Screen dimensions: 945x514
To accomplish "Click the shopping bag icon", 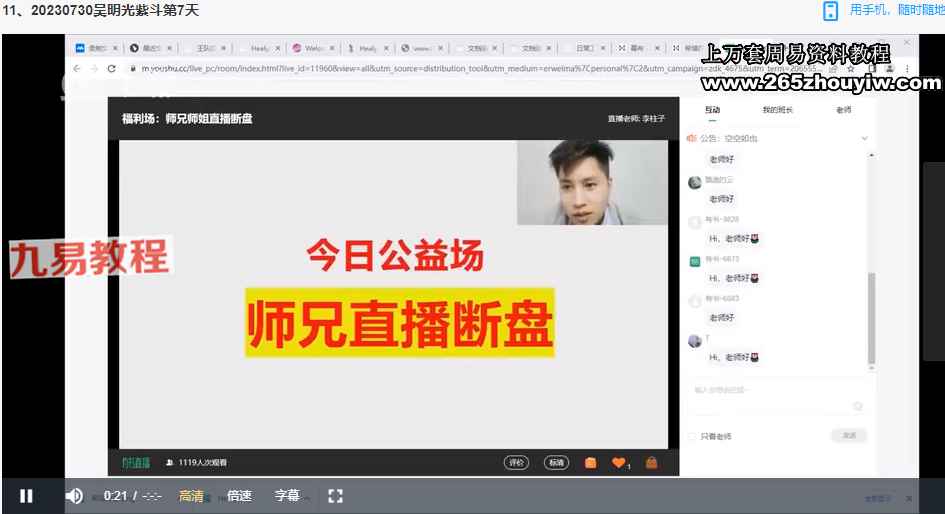I will (x=652, y=462).
